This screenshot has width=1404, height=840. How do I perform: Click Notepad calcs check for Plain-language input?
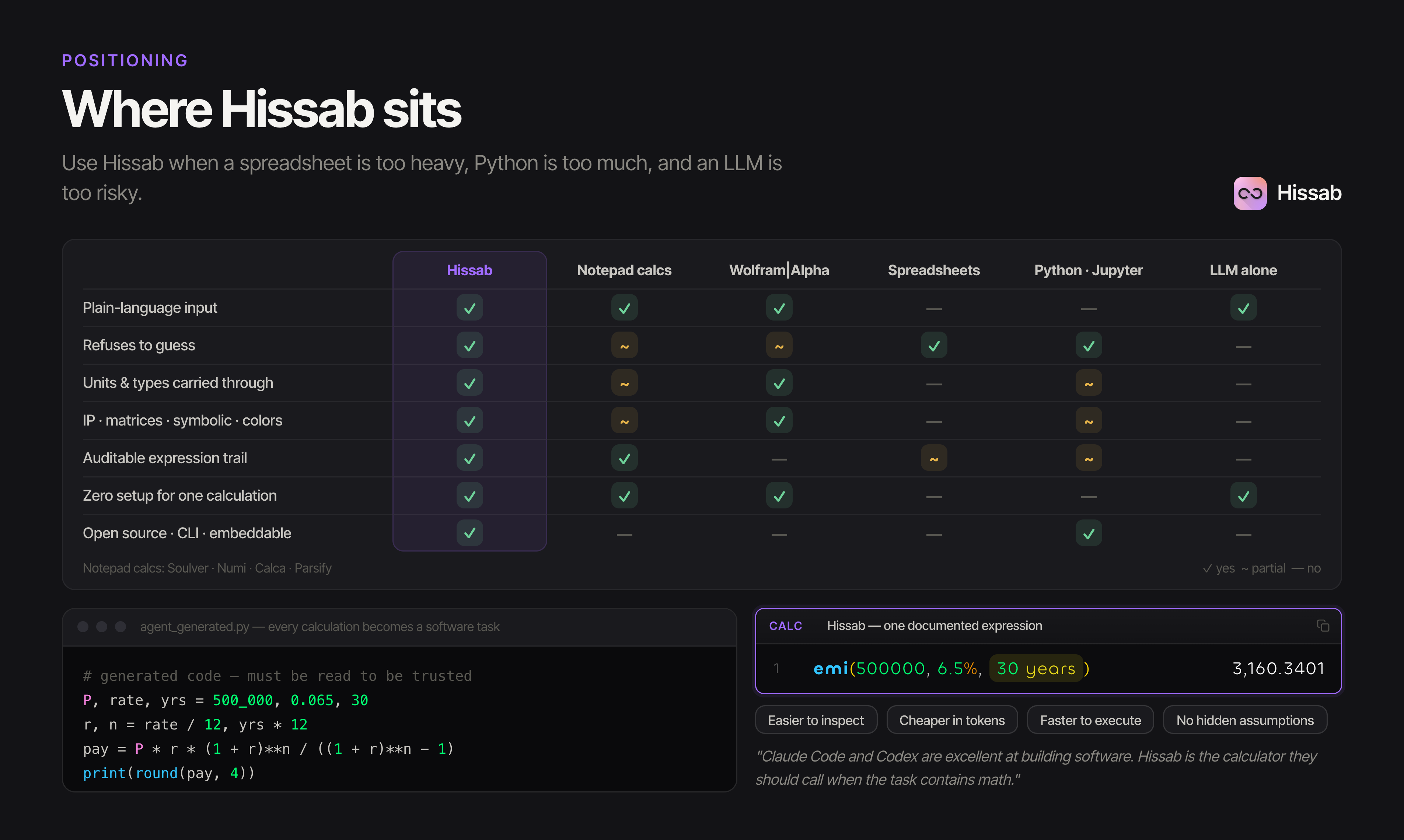(625, 308)
